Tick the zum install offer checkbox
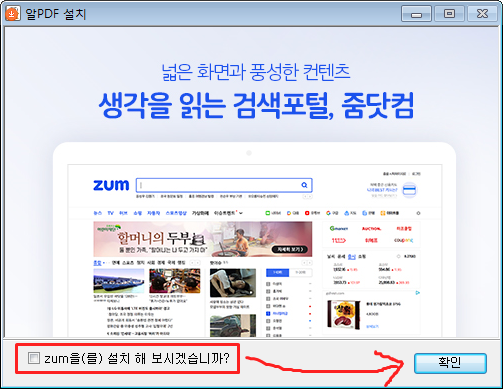503x389 pixels. click(x=34, y=358)
